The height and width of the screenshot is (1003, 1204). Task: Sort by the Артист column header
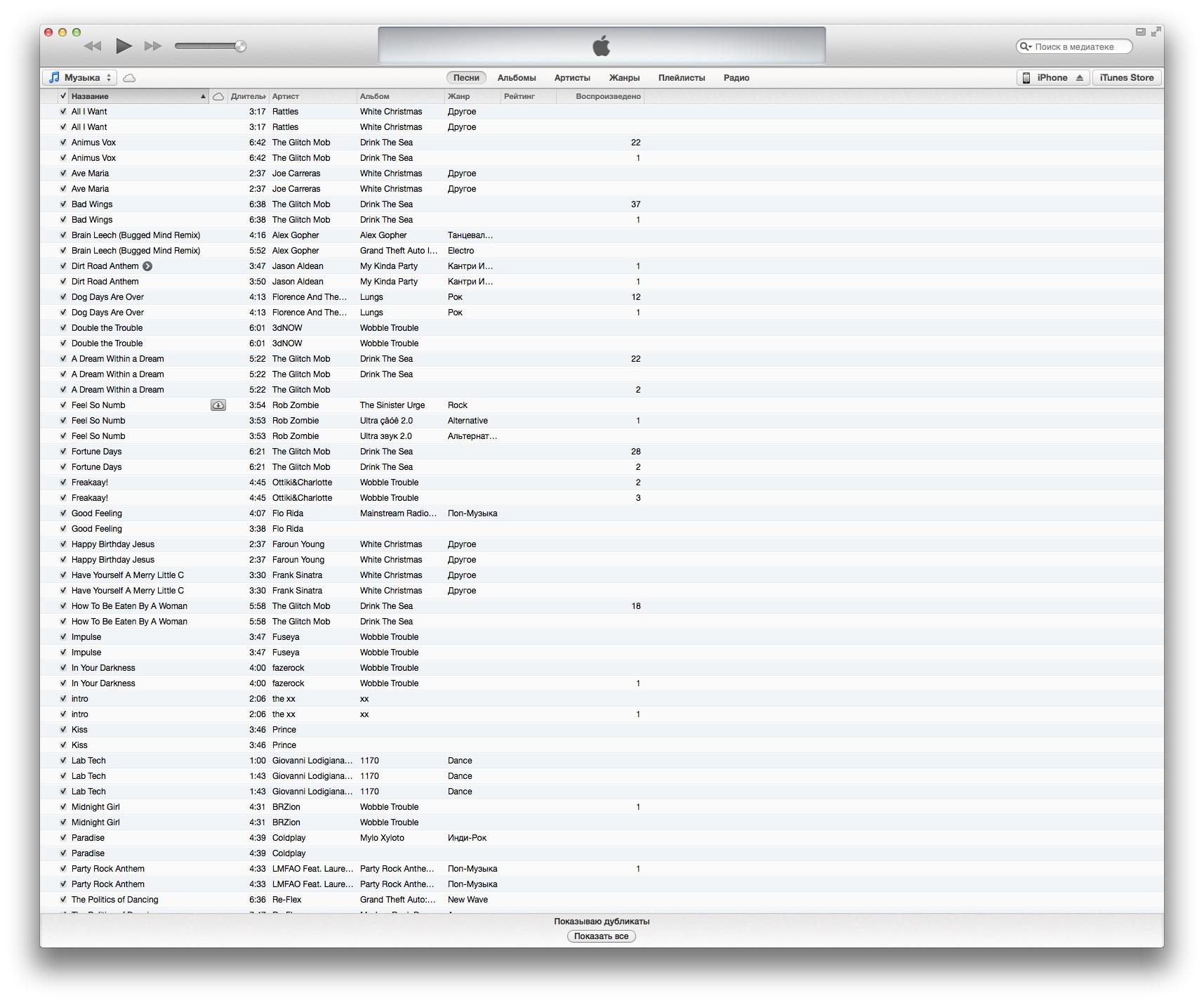(312, 96)
